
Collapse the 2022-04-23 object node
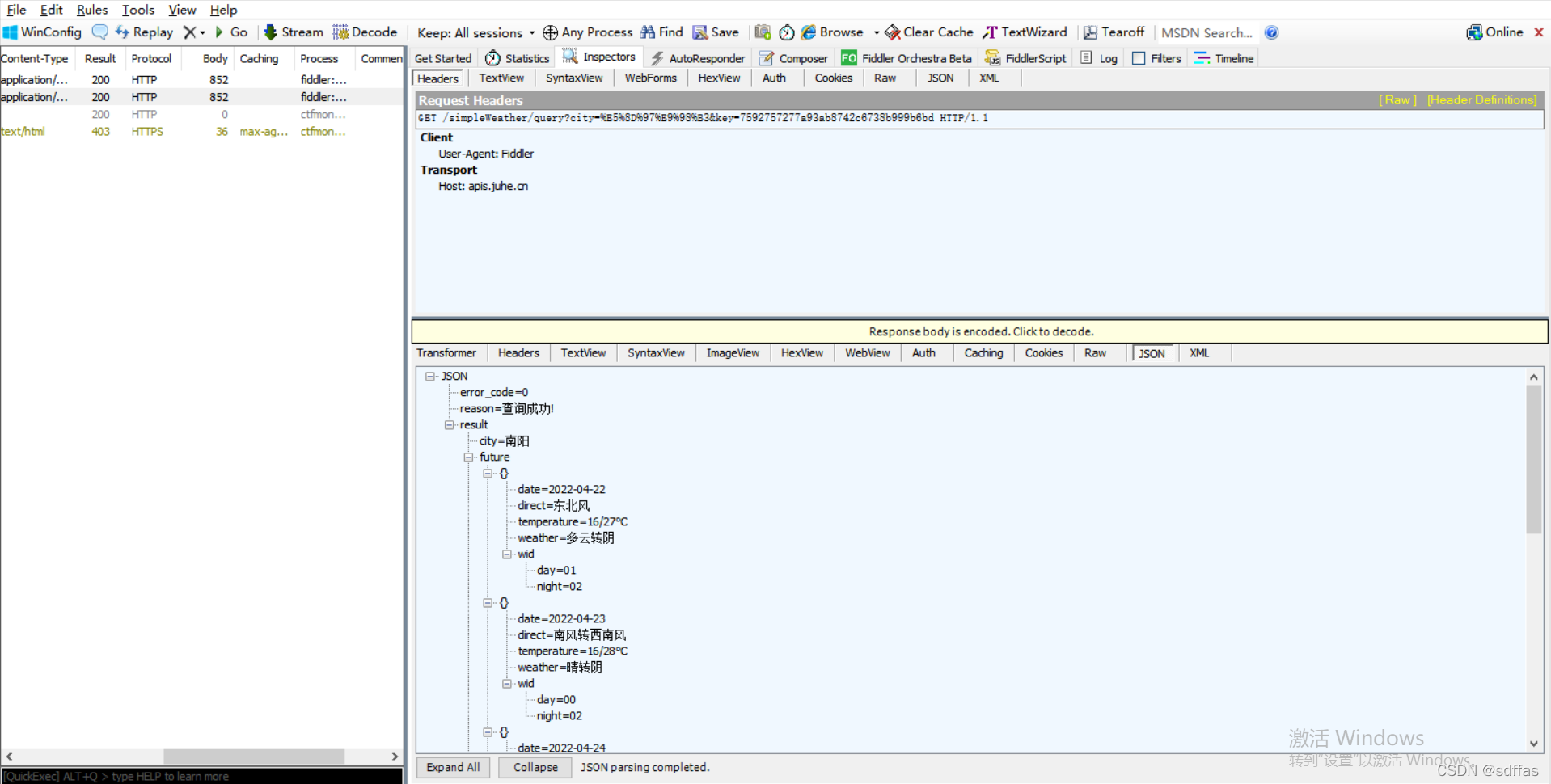488,602
